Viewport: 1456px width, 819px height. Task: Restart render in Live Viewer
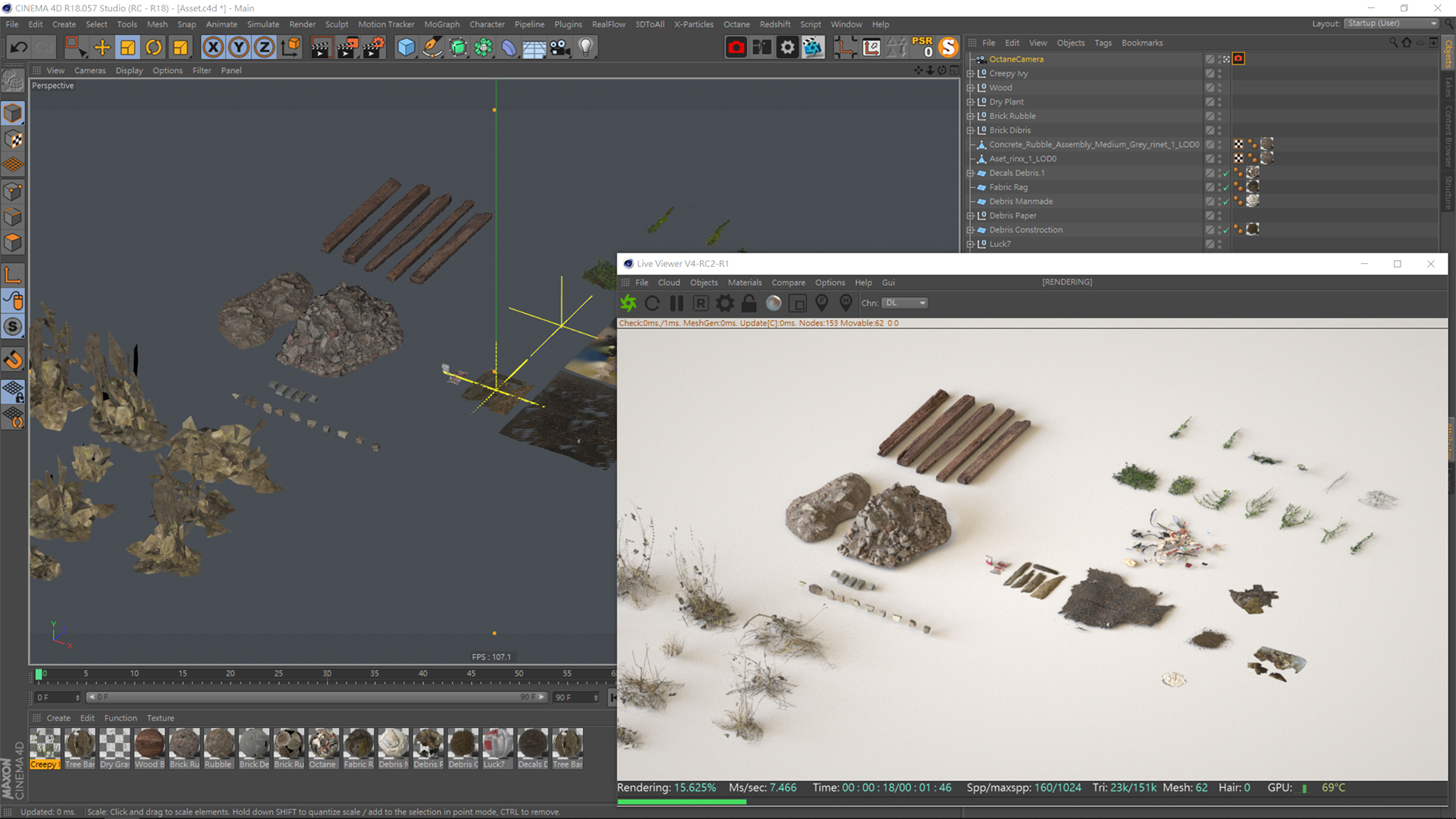[652, 303]
